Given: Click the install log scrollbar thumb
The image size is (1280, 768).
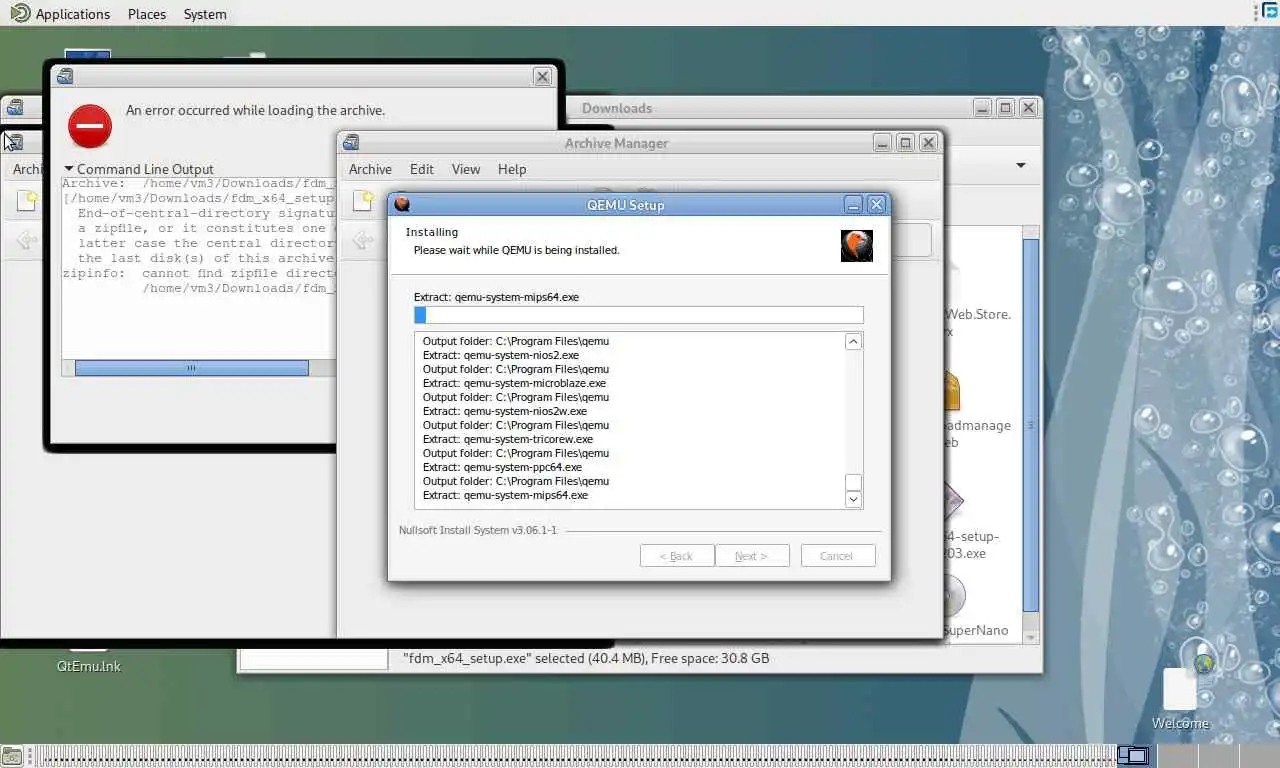Looking at the screenshot, I should (853, 482).
